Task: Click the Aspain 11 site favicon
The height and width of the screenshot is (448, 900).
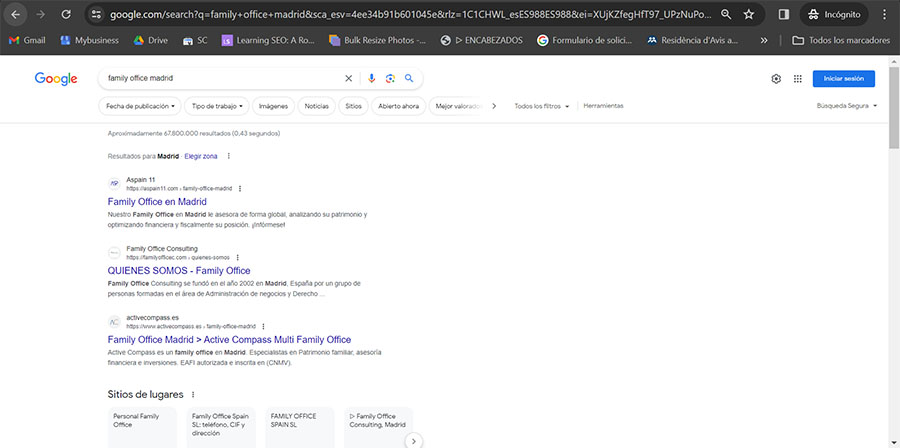Action: pos(114,184)
